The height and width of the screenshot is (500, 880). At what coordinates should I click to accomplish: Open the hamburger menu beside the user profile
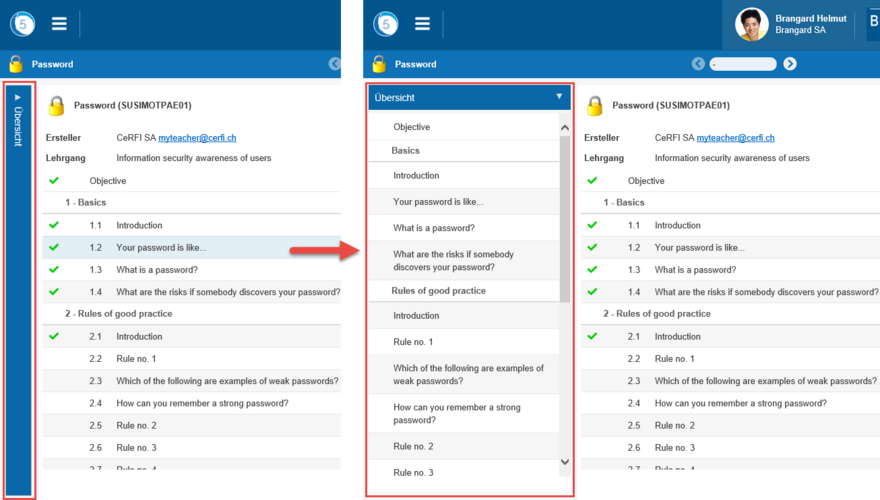click(x=423, y=24)
